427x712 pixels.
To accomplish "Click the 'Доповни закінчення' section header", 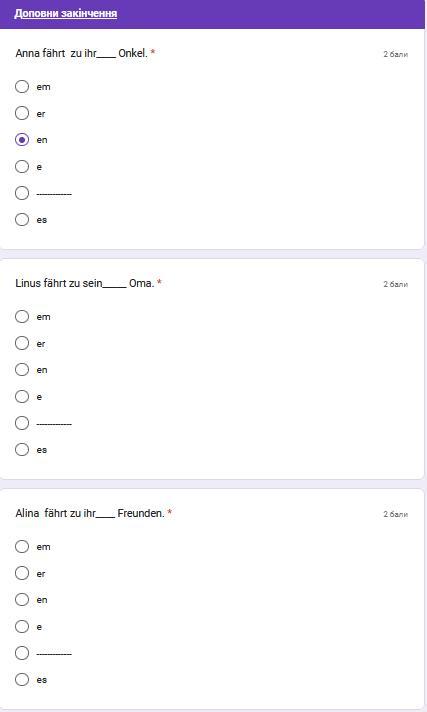I will pyautogui.click(x=65, y=13).
